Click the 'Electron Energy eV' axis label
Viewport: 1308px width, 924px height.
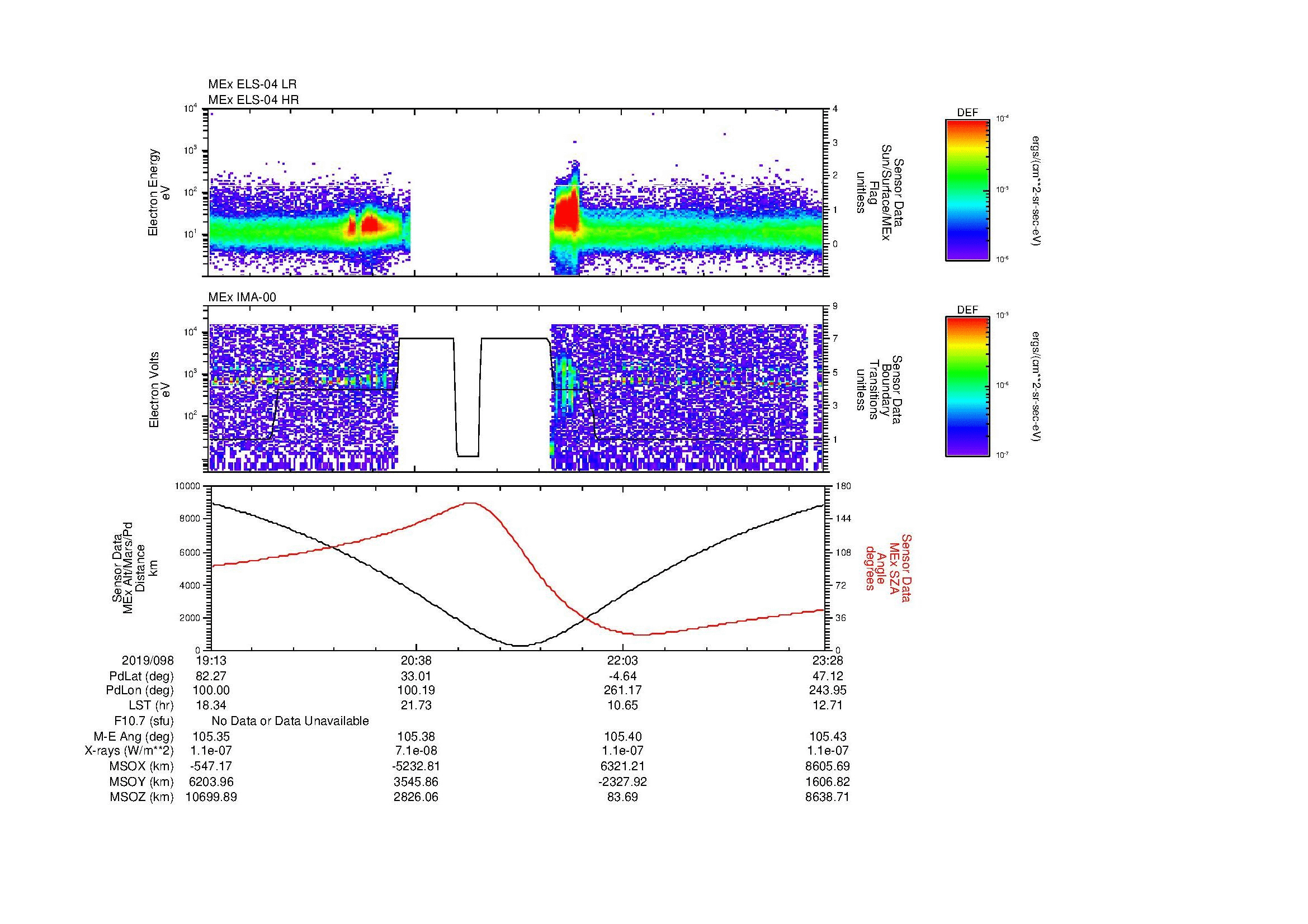click(x=159, y=192)
